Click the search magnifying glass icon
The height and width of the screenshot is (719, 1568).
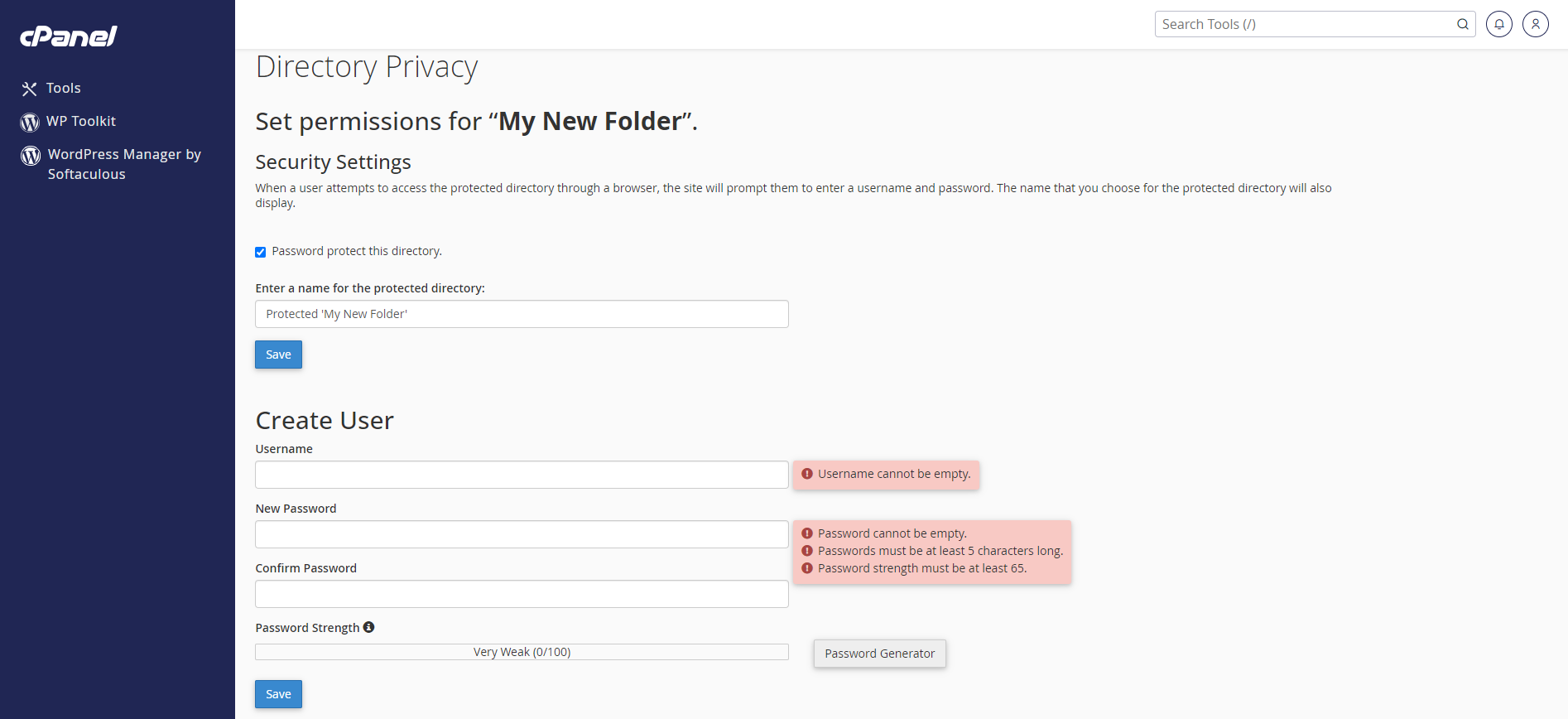coord(1462,24)
